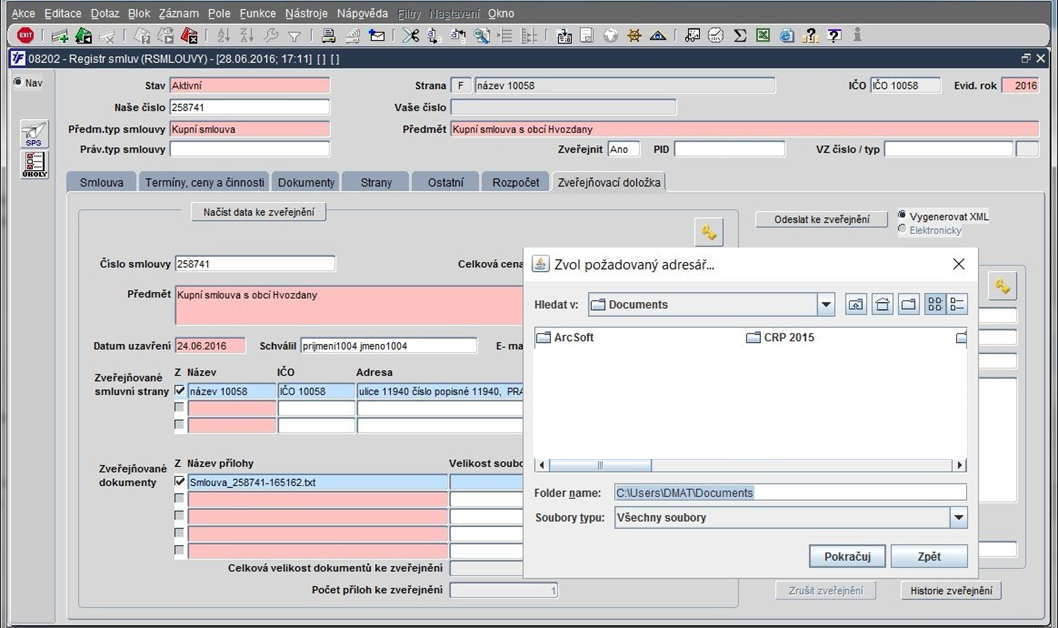Select the Elektronicky radio button
Screen dimensions: 1058x628
tap(901, 229)
